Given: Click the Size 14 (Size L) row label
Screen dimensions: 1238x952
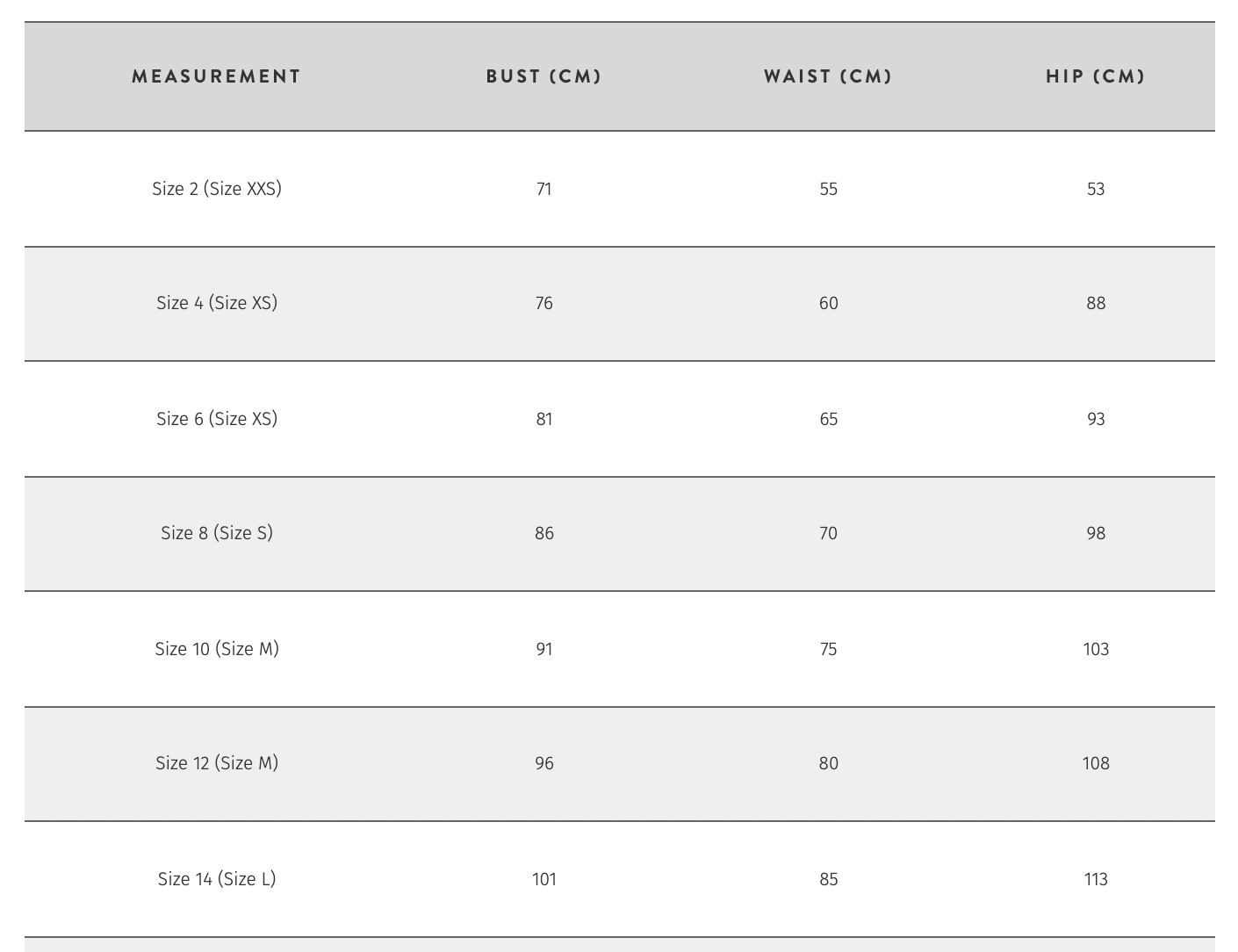Looking at the screenshot, I should [217, 879].
